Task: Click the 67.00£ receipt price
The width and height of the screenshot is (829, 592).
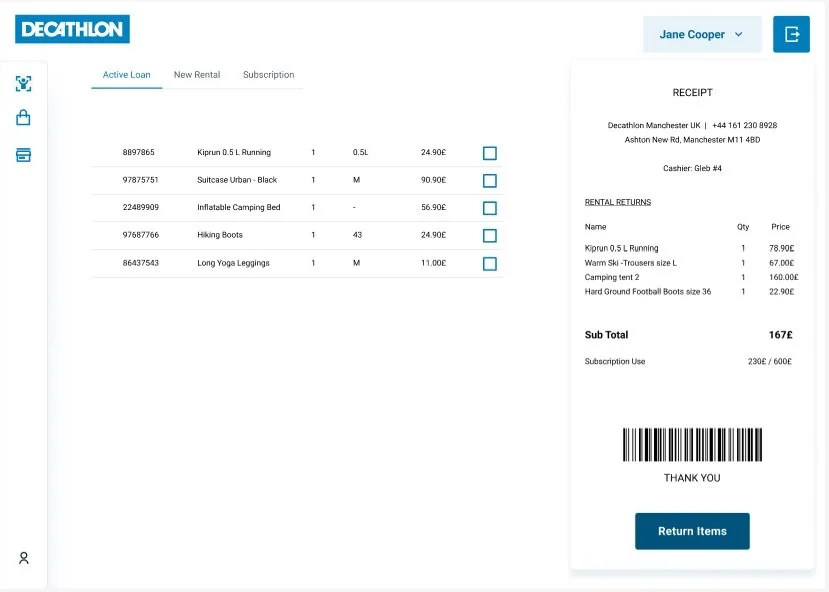Action: tap(781, 263)
